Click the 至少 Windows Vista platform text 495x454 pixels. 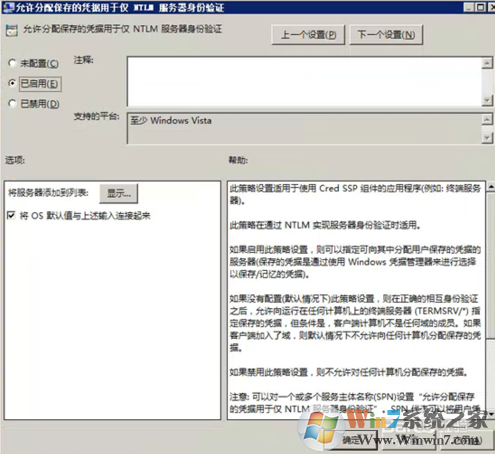point(171,120)
